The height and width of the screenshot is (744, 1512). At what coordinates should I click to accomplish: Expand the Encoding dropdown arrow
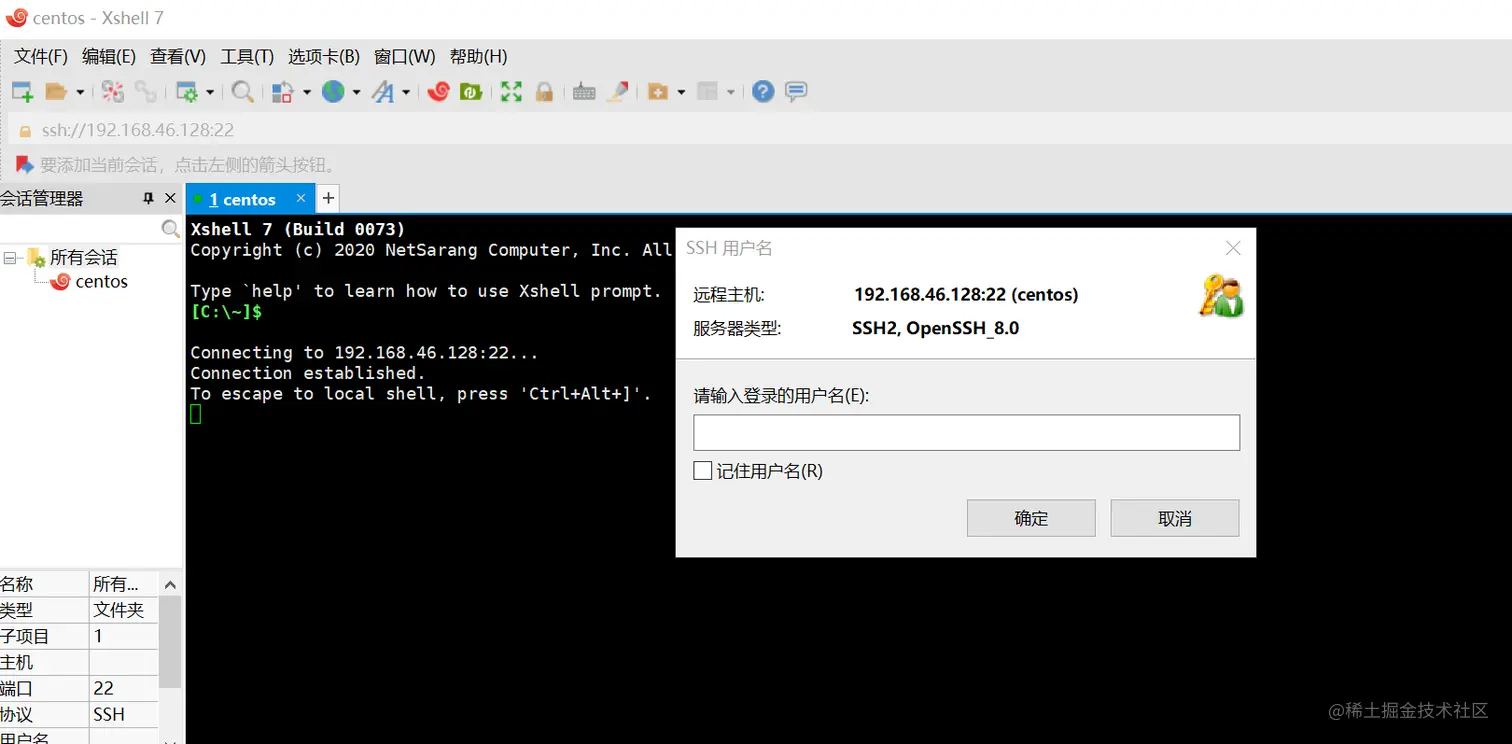click(356, 92)
